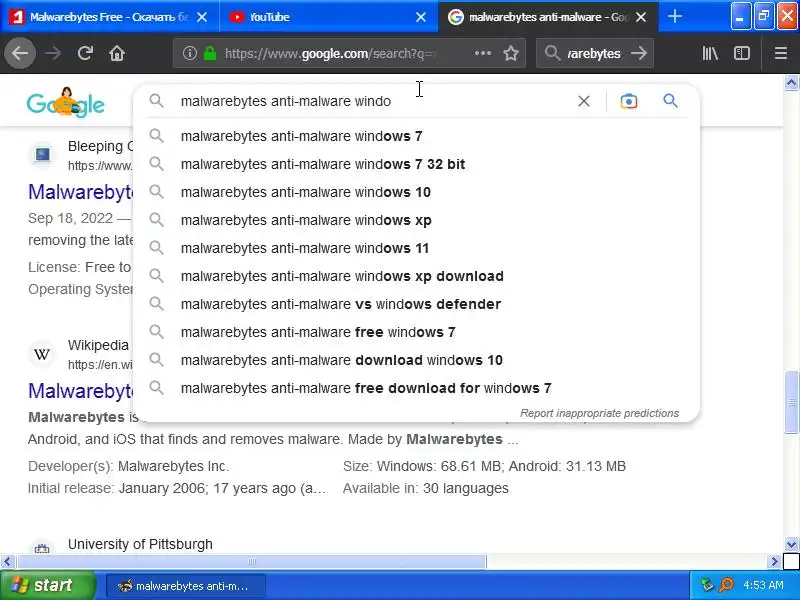Click the Bleeping Computer site favicon
Viewport: 800px width, 600px height.
point(42,154)
